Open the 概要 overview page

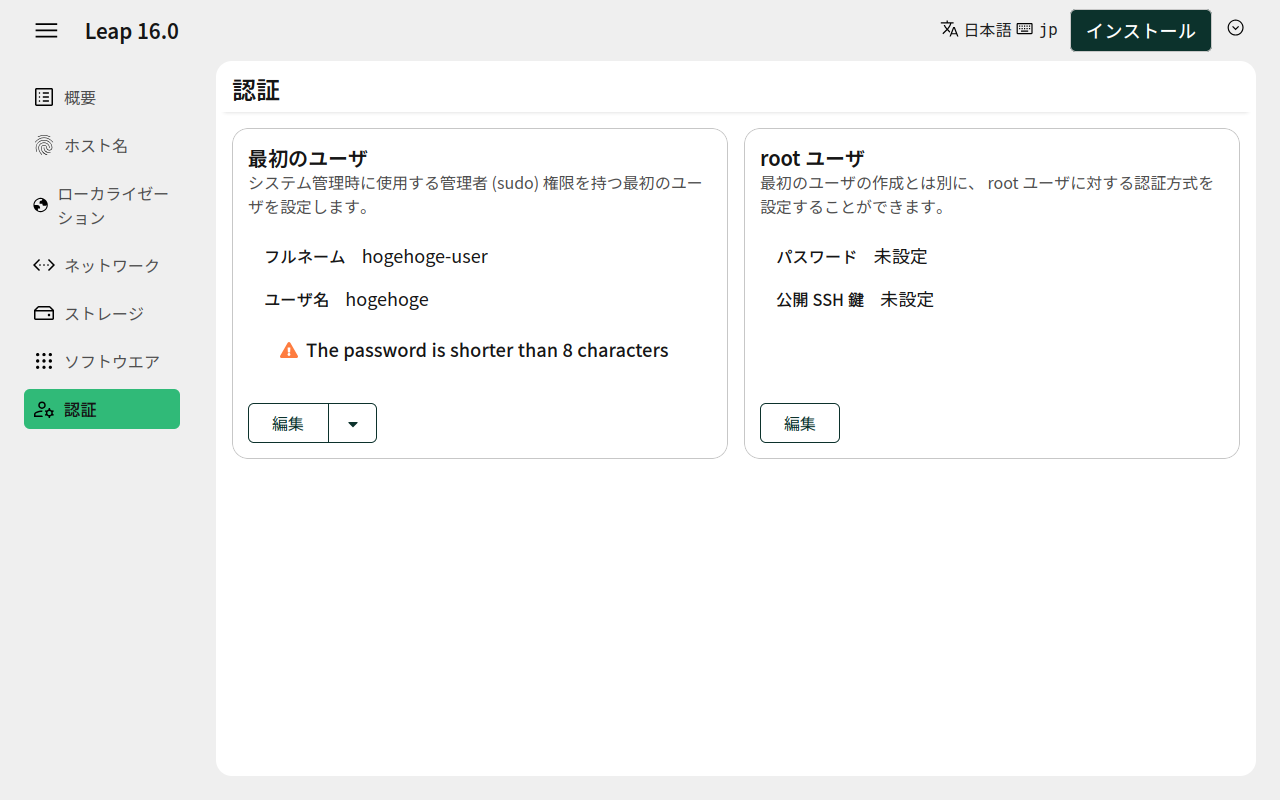(102, 97)
